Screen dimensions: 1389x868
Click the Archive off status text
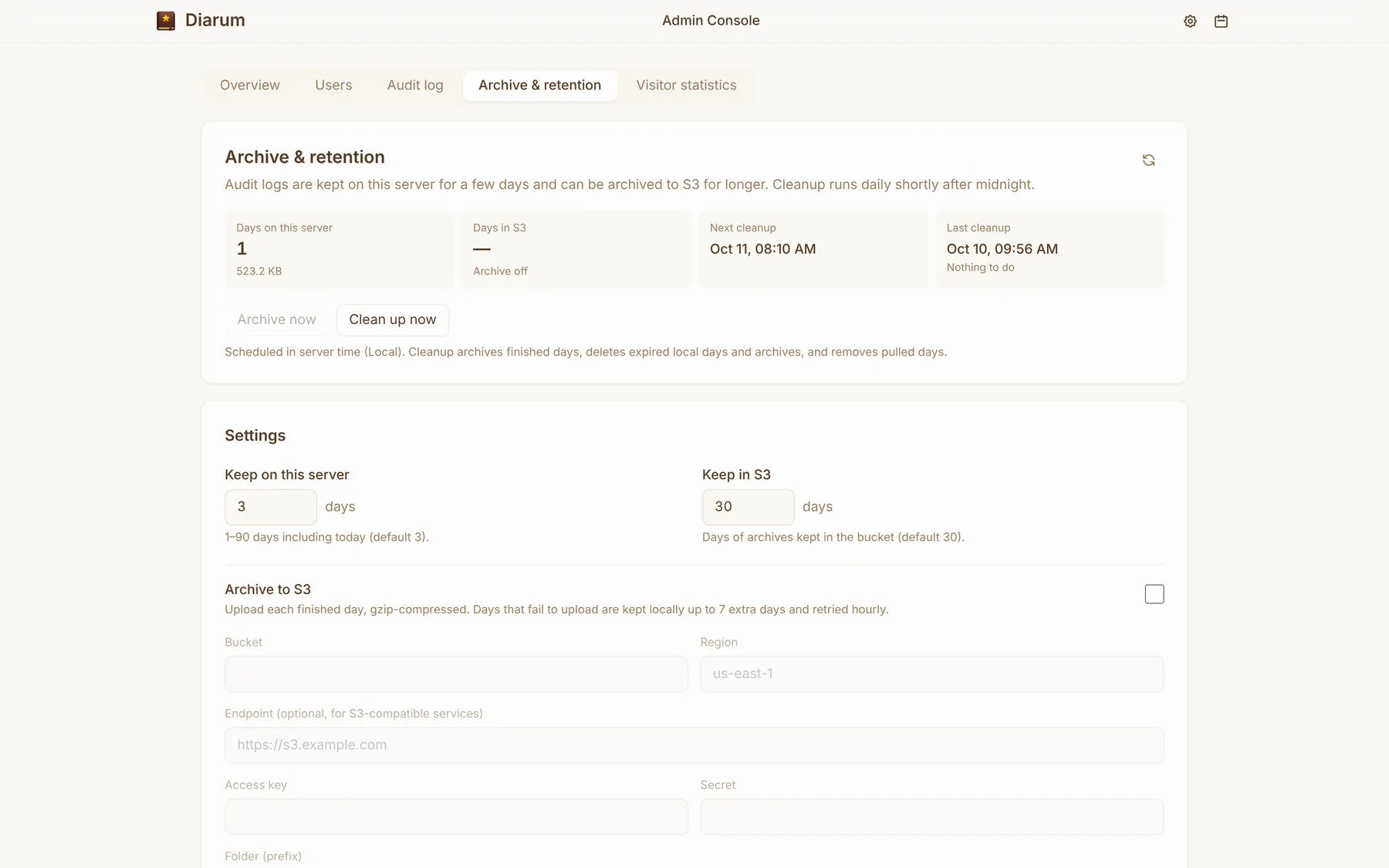point(500,272)
